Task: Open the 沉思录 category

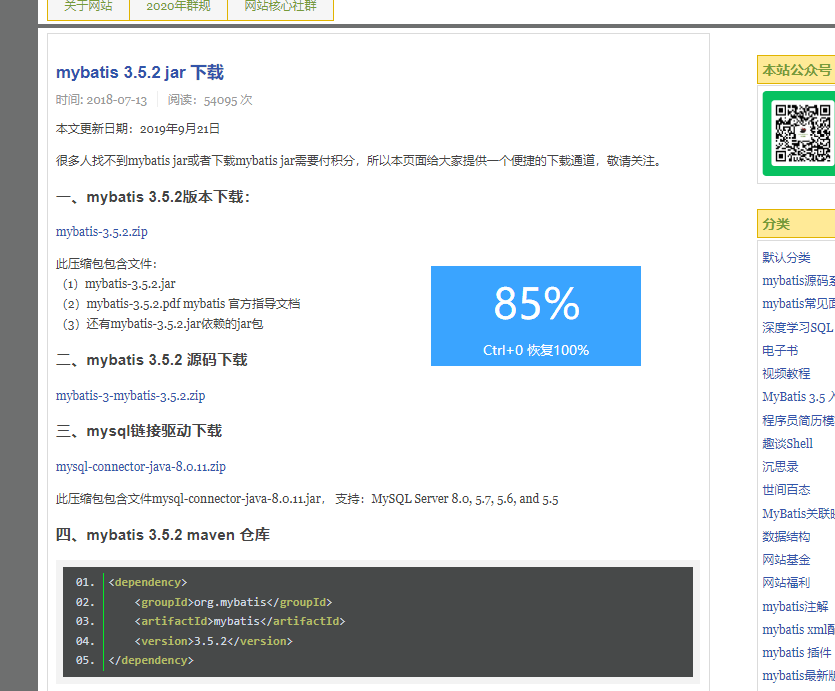Action: pos(780,466)
